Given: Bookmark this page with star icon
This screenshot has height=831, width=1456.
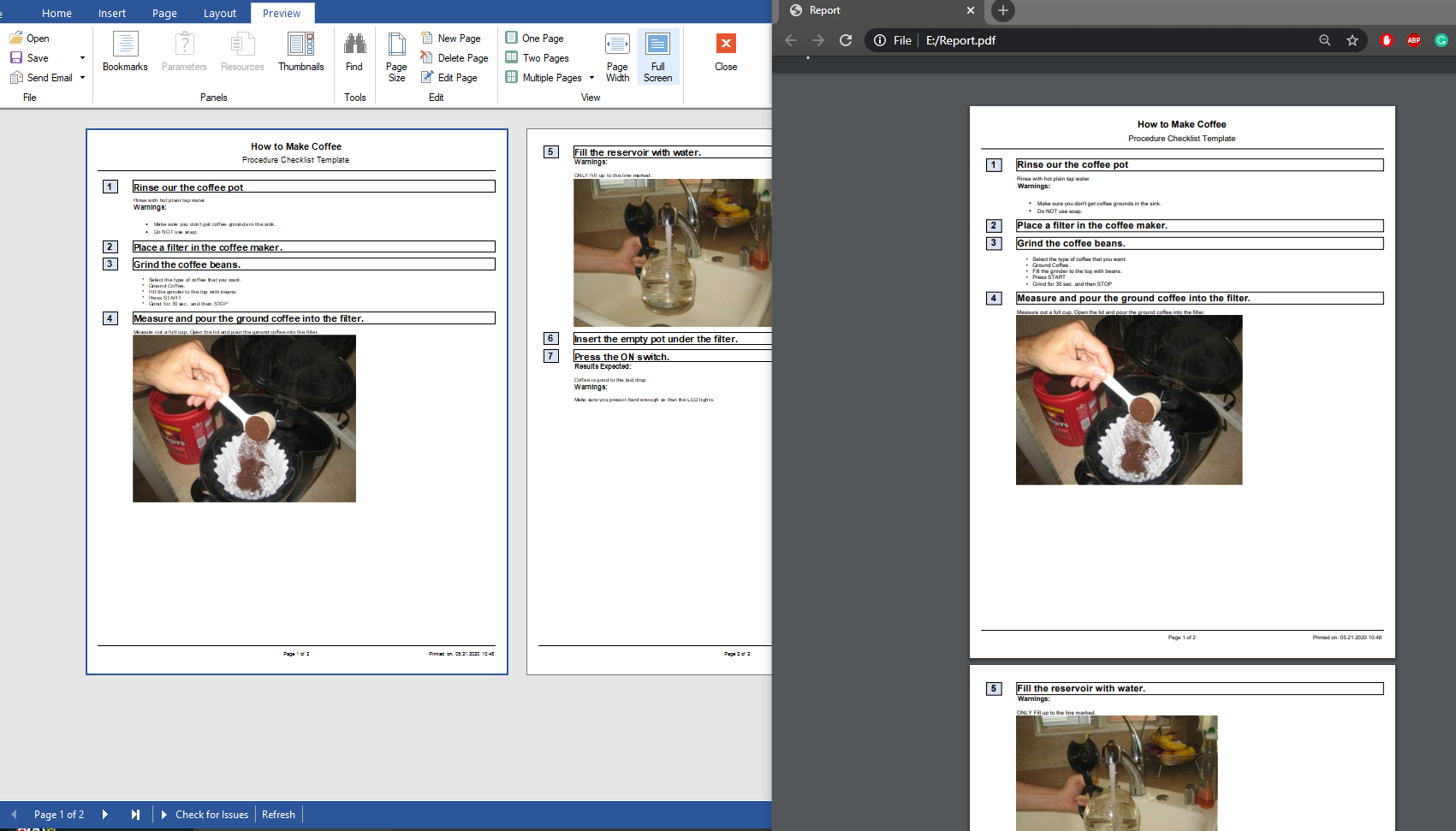Looking at the screenshot, I should click(x=1352, y=40).
